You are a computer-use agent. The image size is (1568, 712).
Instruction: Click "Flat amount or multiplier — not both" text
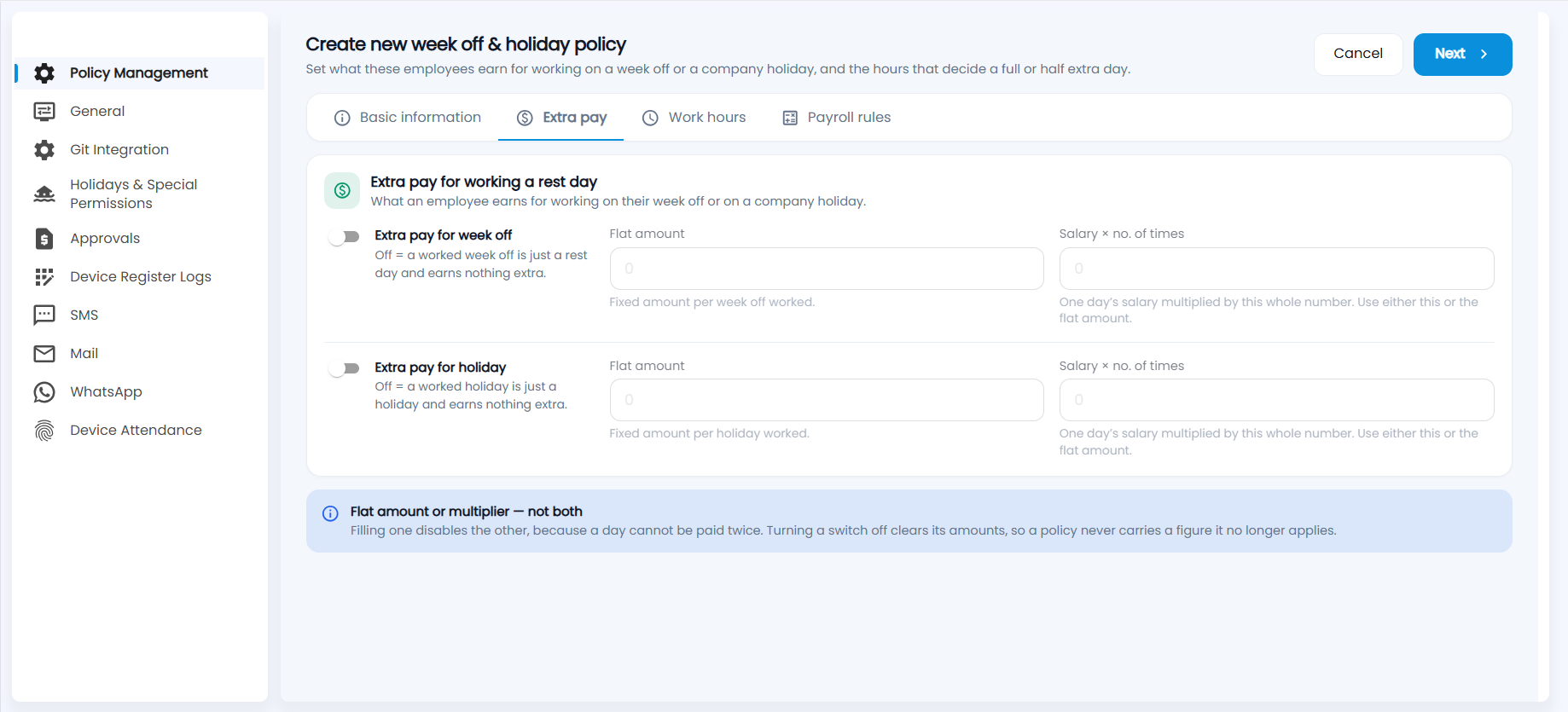466,512
